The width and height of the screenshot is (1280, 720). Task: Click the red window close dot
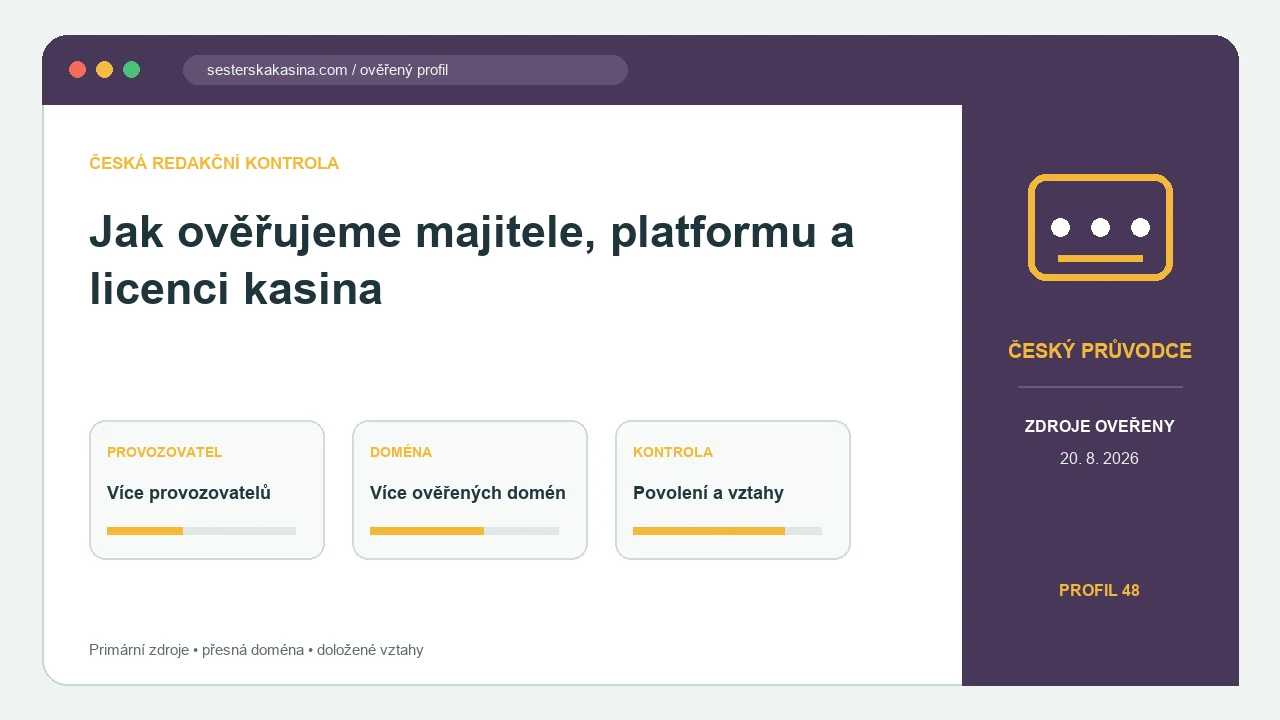pos(77,69)
